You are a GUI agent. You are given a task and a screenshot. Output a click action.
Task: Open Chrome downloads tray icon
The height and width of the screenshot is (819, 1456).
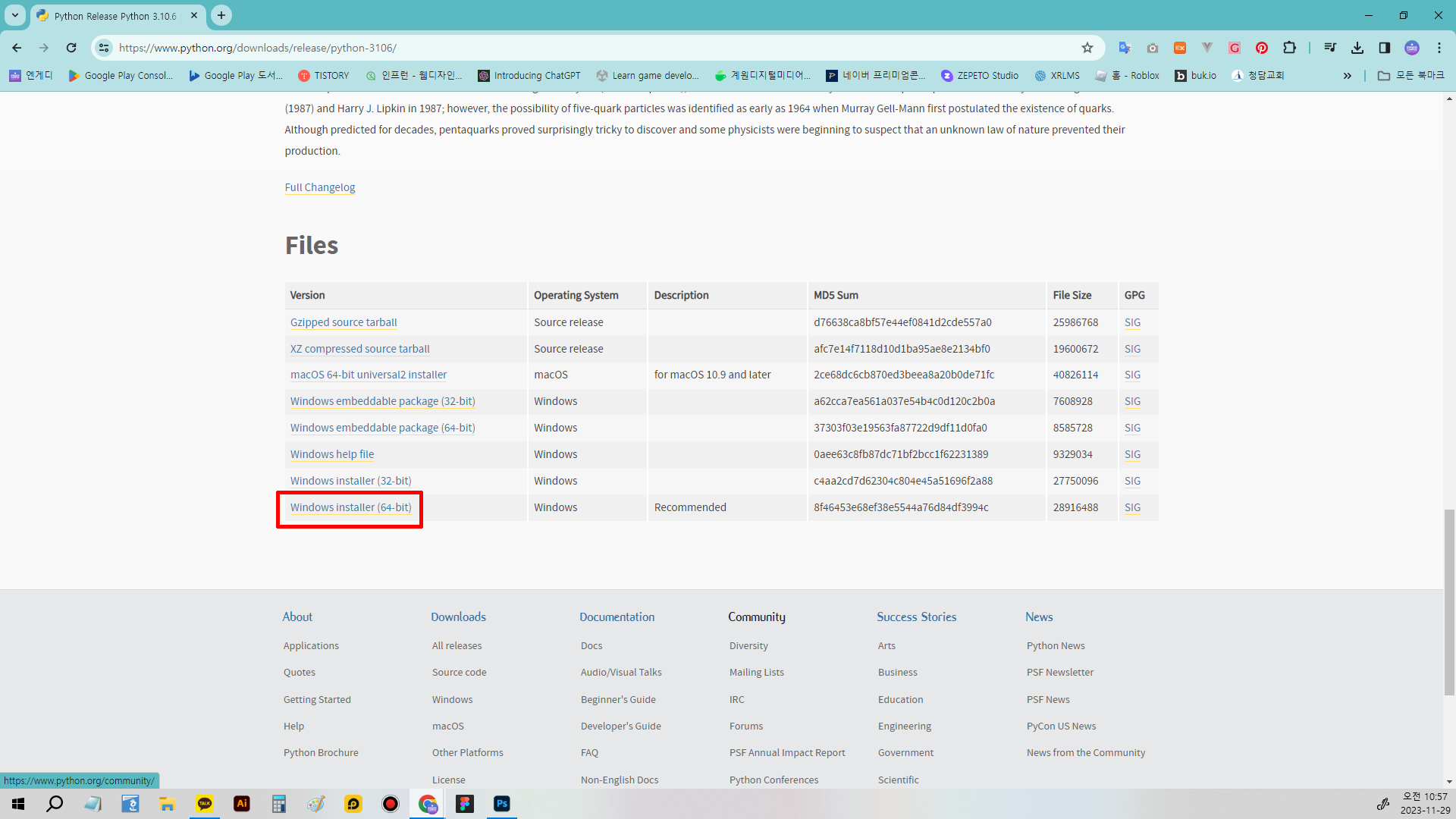pos(1357,48)
